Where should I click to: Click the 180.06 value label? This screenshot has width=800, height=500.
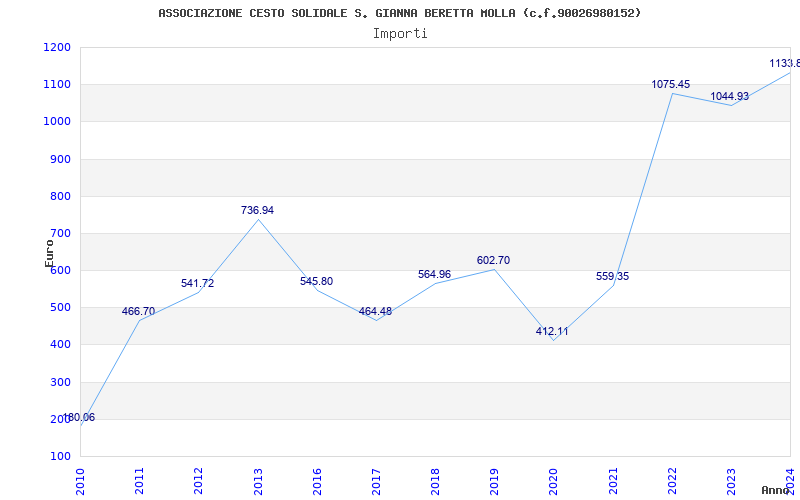coord(78,417)
